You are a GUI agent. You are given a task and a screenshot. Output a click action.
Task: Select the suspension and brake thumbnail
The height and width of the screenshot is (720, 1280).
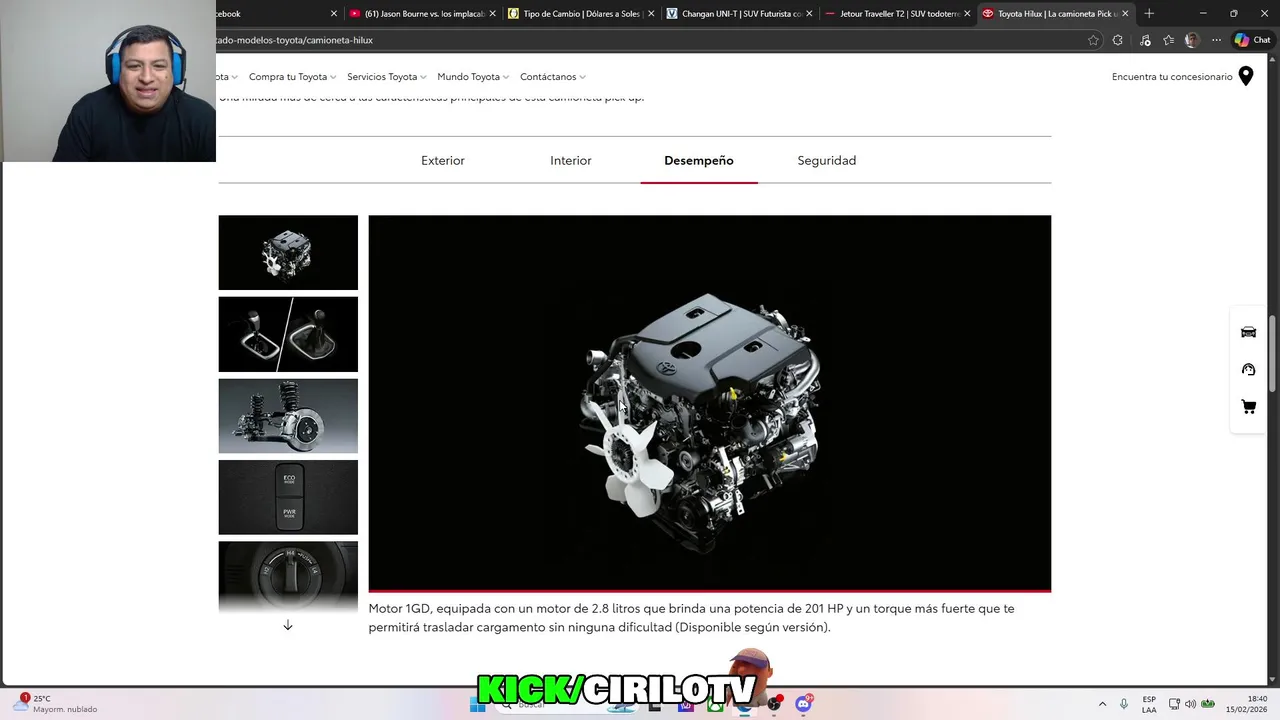tap(288, 416)
